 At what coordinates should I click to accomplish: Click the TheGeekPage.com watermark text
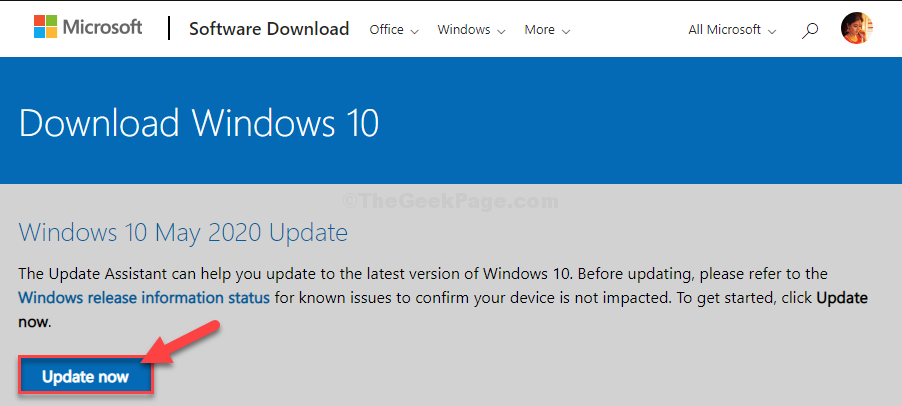(x=450, y=201)
